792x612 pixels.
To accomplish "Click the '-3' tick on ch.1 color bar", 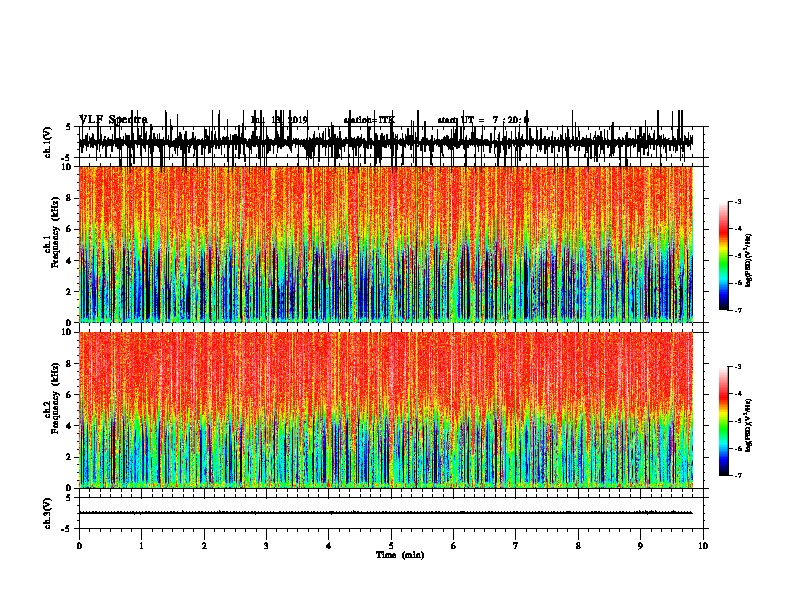I will tap(737, 201).
